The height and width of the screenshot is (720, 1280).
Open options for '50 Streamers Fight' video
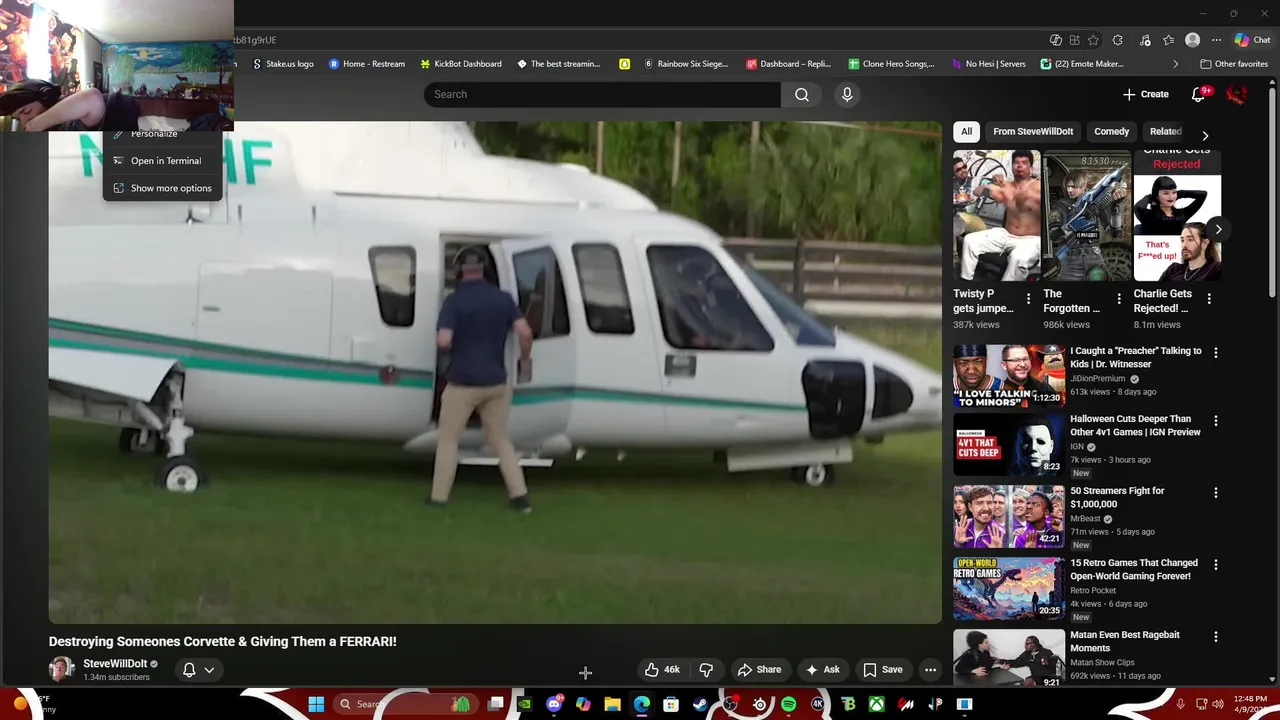coord(1216,493)
